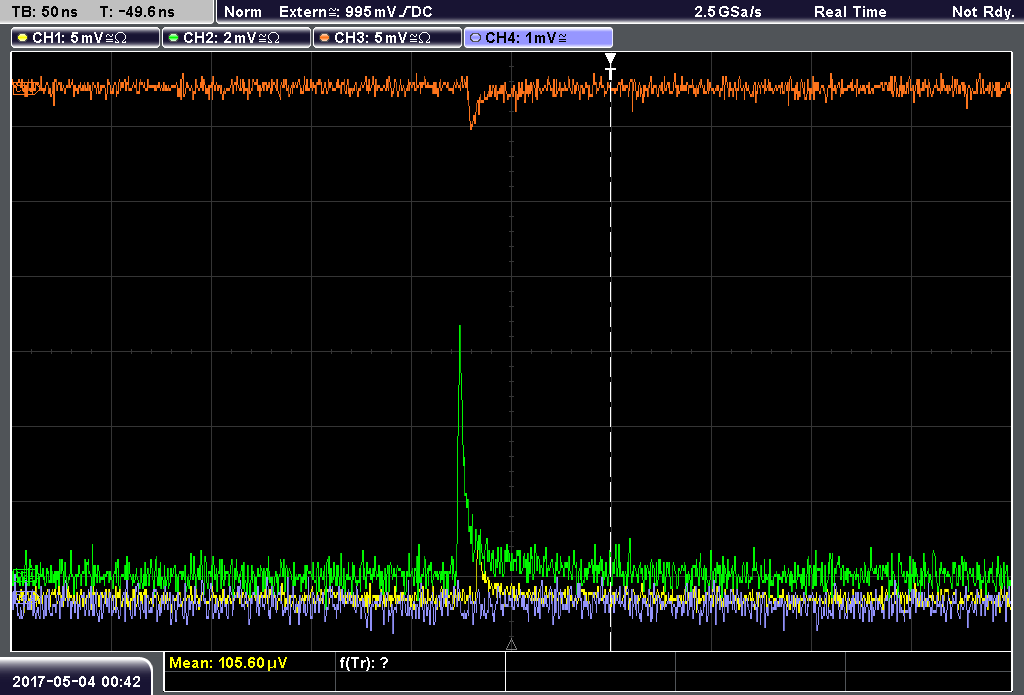Click the f(Tr): ? trigger frequency readout
The image size is (1024, 695).
[x=364, y=663]
